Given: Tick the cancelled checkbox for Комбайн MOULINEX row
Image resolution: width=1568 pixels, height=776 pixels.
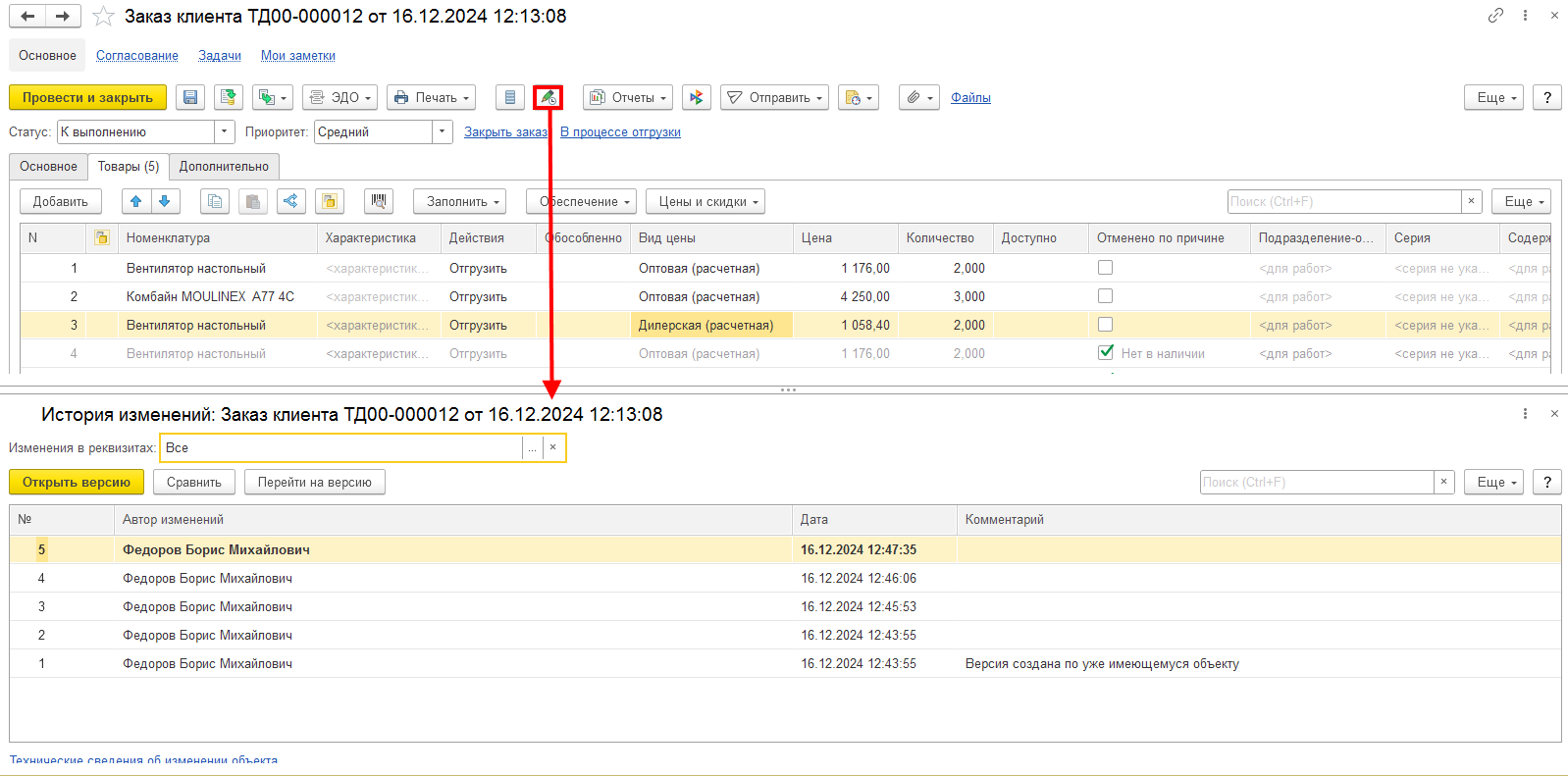Looking at the screenshot, I should coord(1106,295).
